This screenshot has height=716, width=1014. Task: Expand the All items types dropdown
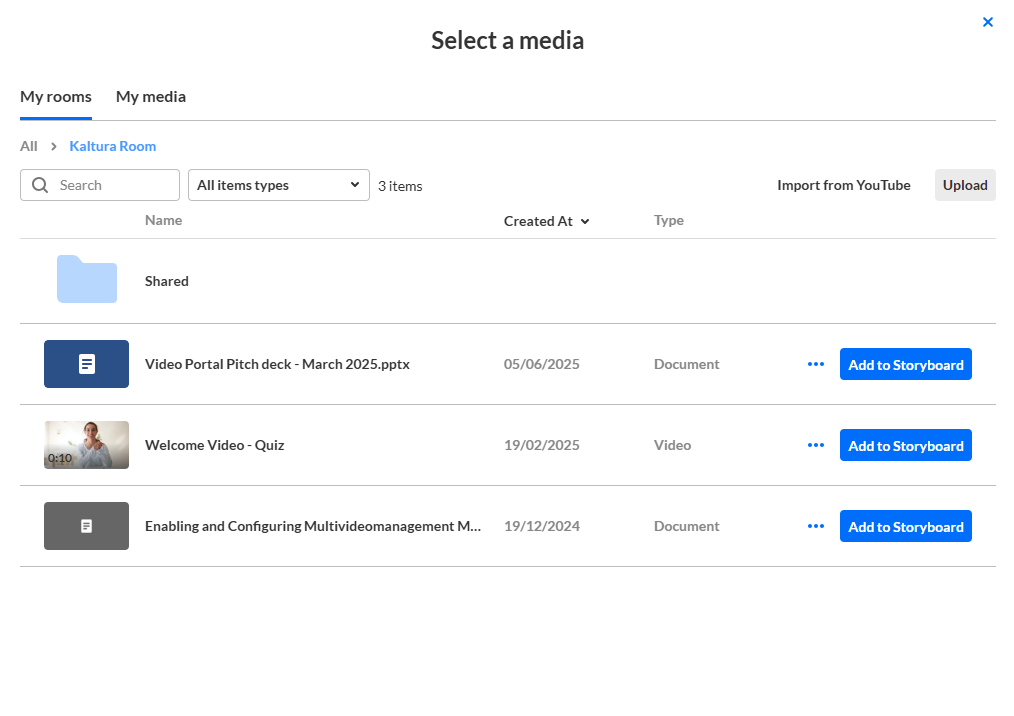click(278, 185)
